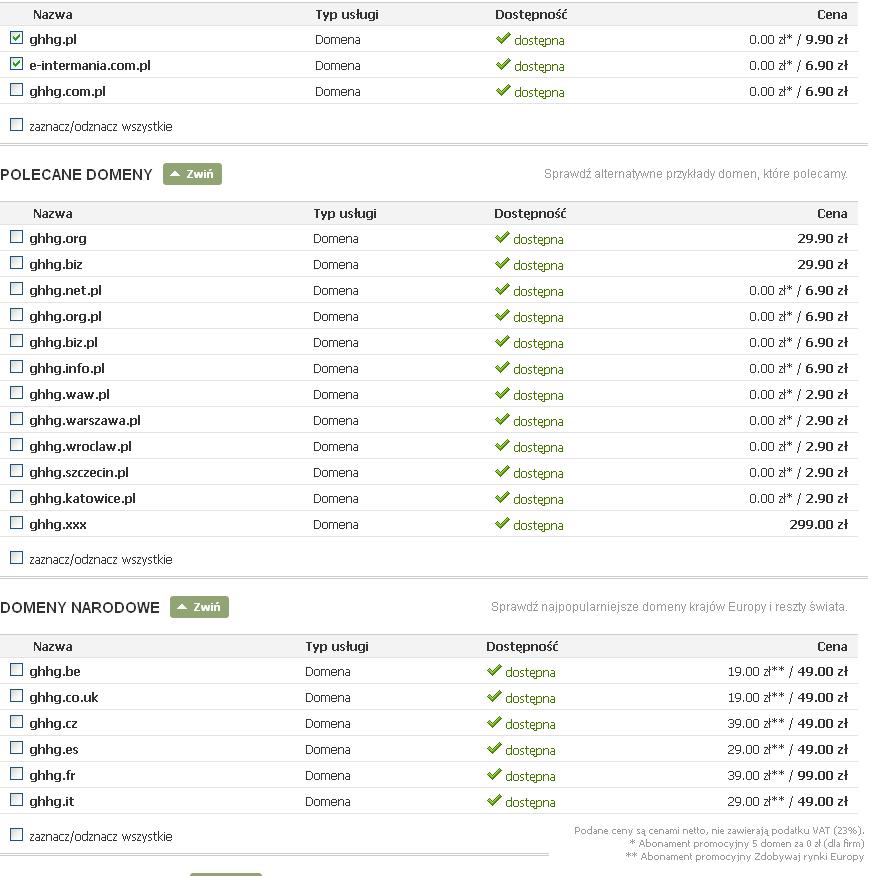Click the VAT note about netto prices

[719, 830]
